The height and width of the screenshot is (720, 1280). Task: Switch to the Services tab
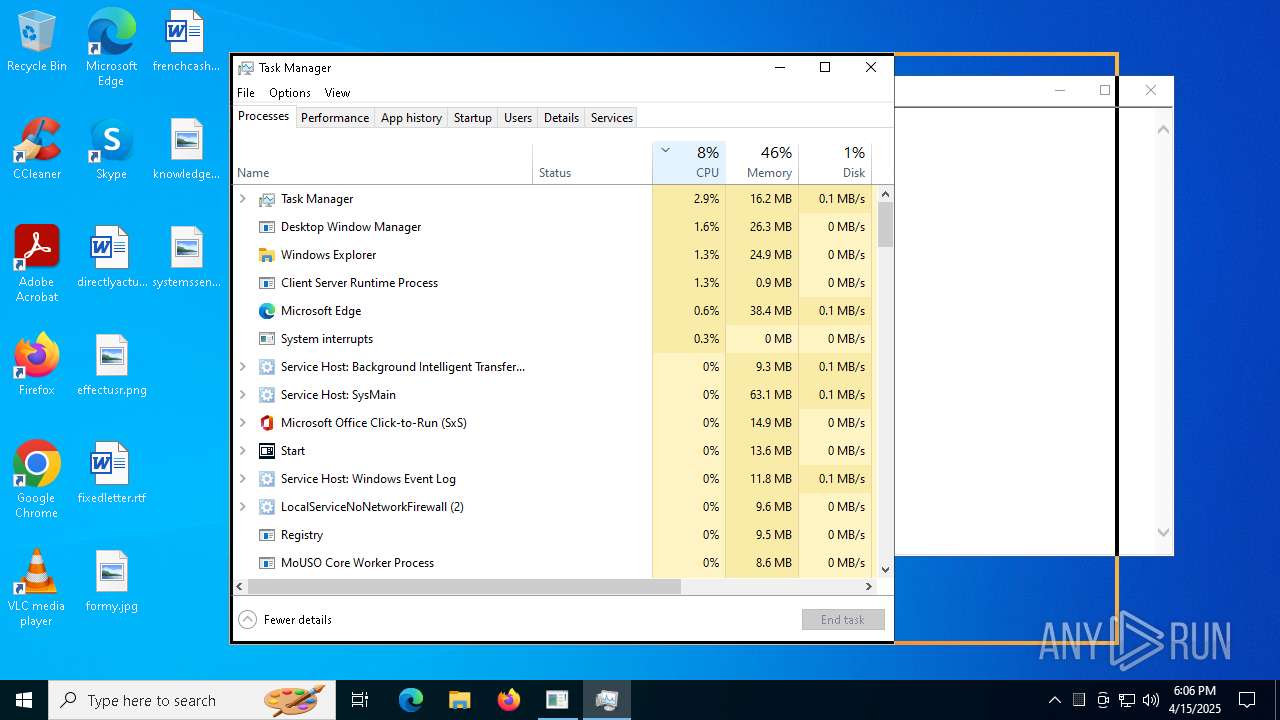tap(612, 118)
